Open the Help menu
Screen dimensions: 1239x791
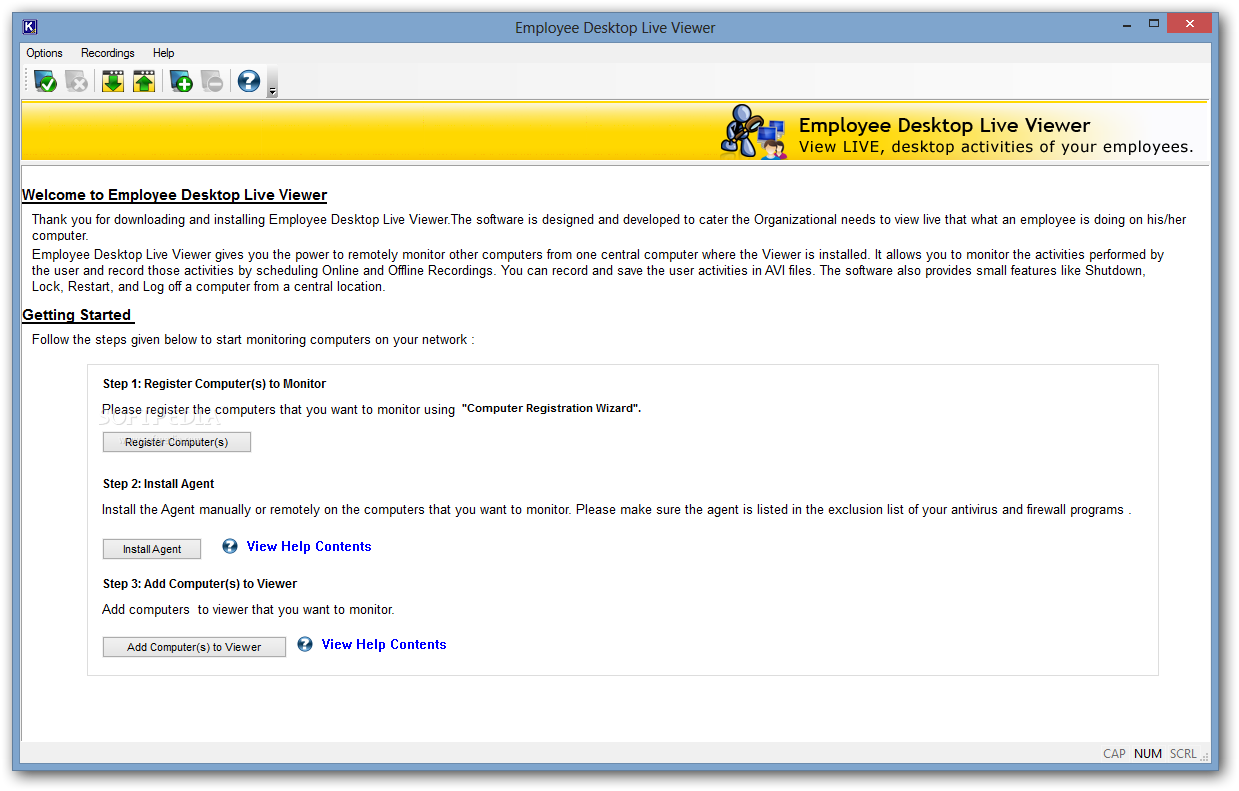tap(164, 53)
